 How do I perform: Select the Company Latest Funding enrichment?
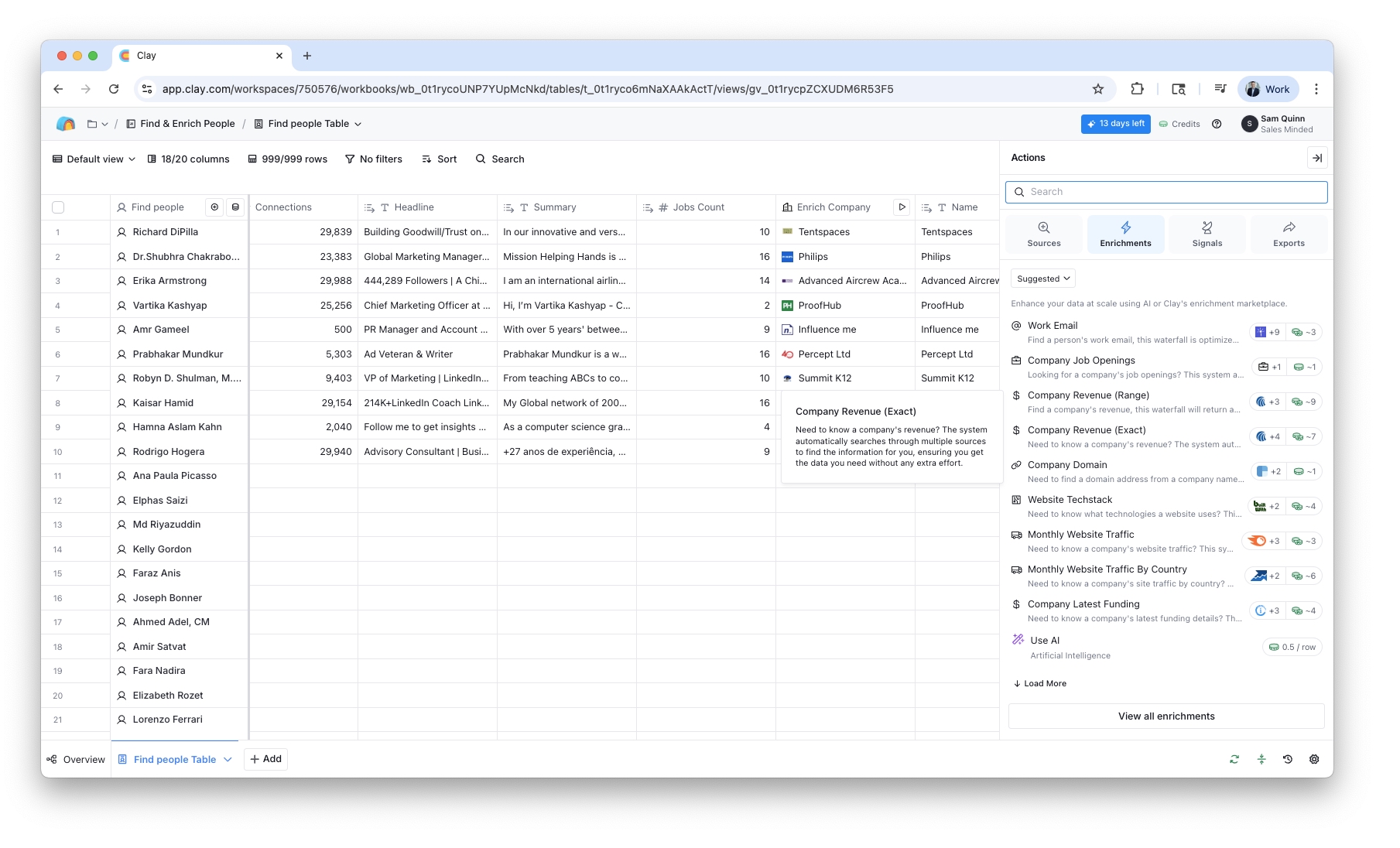tap(1166, 611)
